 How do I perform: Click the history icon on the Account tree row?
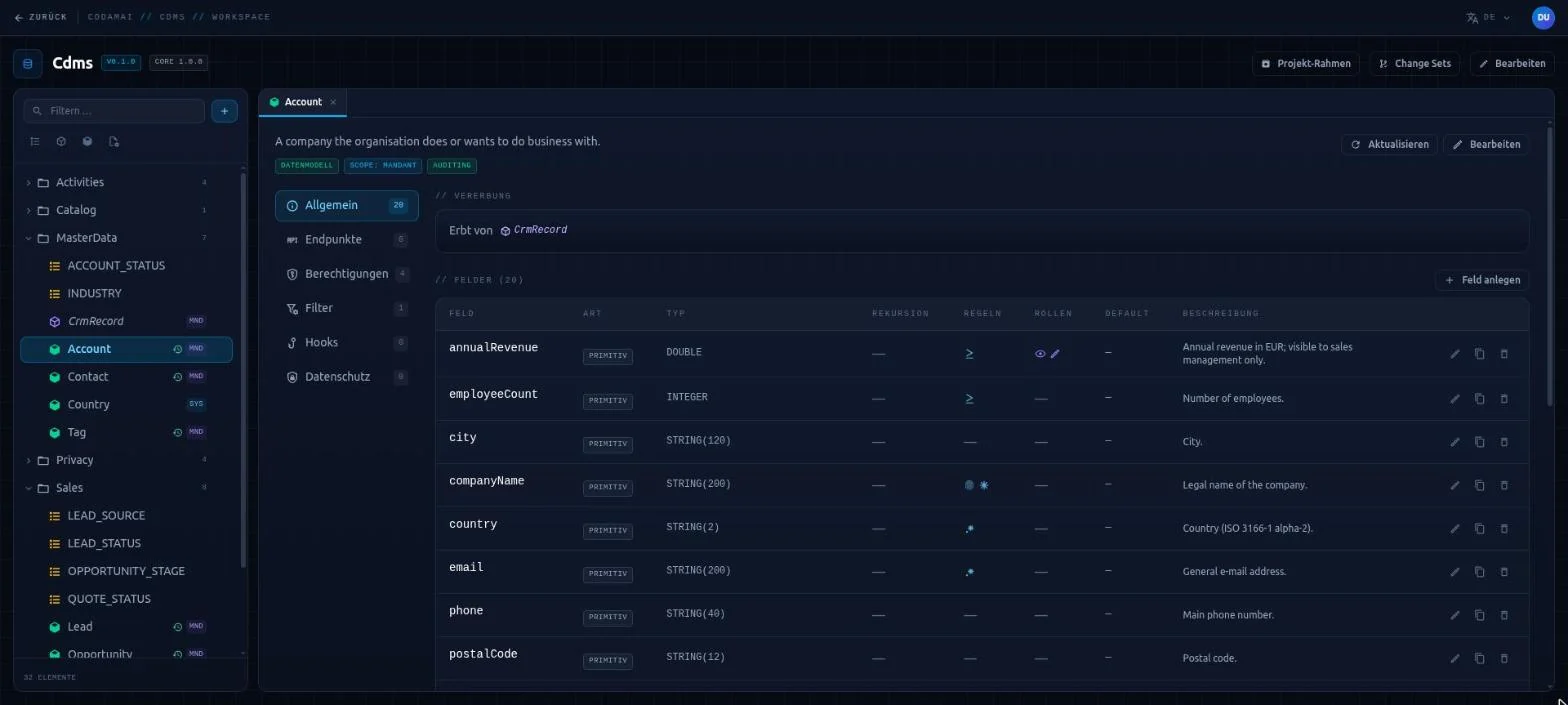[x=177, y=349]
